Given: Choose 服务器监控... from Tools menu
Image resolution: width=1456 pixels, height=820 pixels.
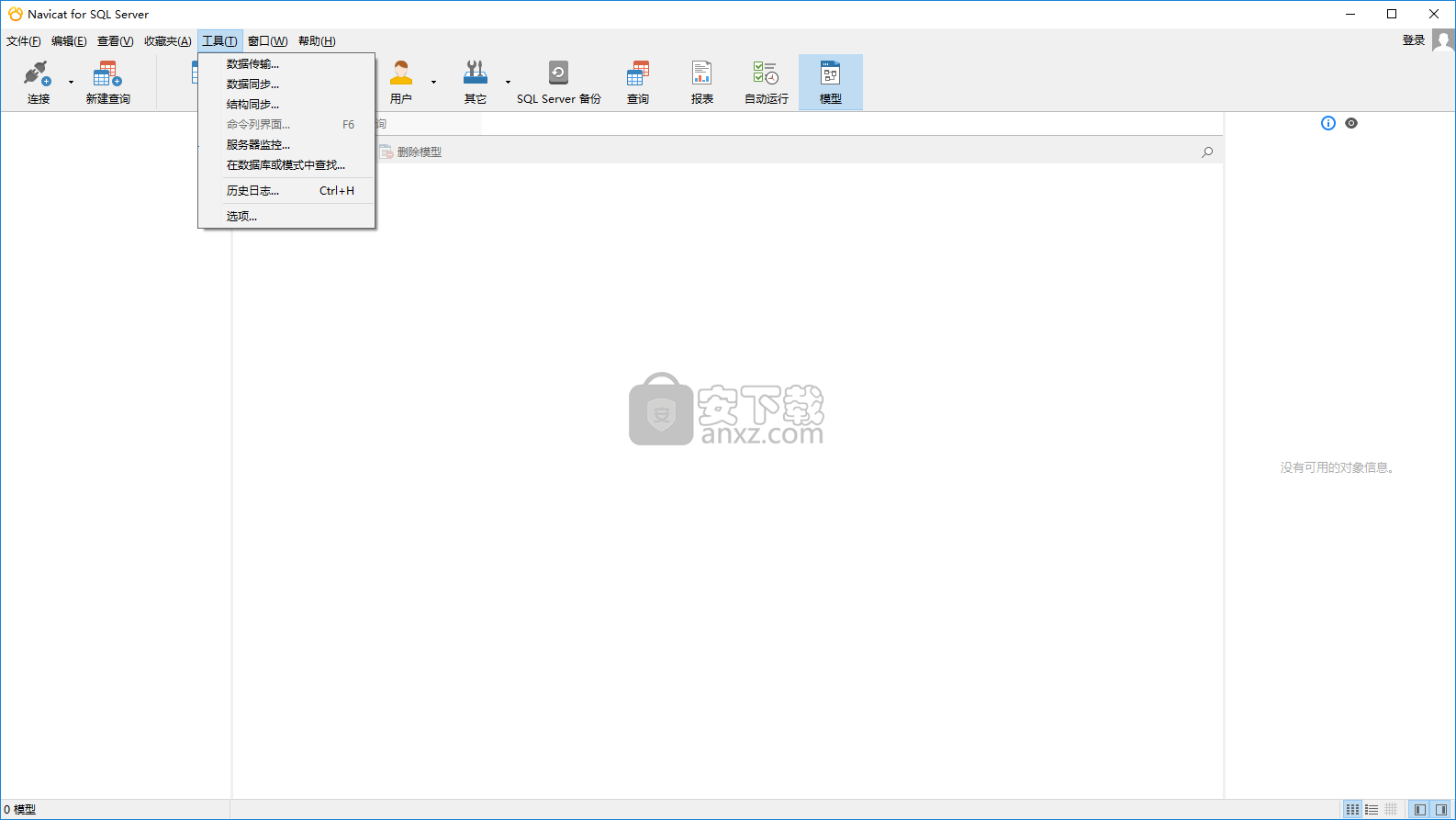Looking at the screenshot, I should coord(286,145).
